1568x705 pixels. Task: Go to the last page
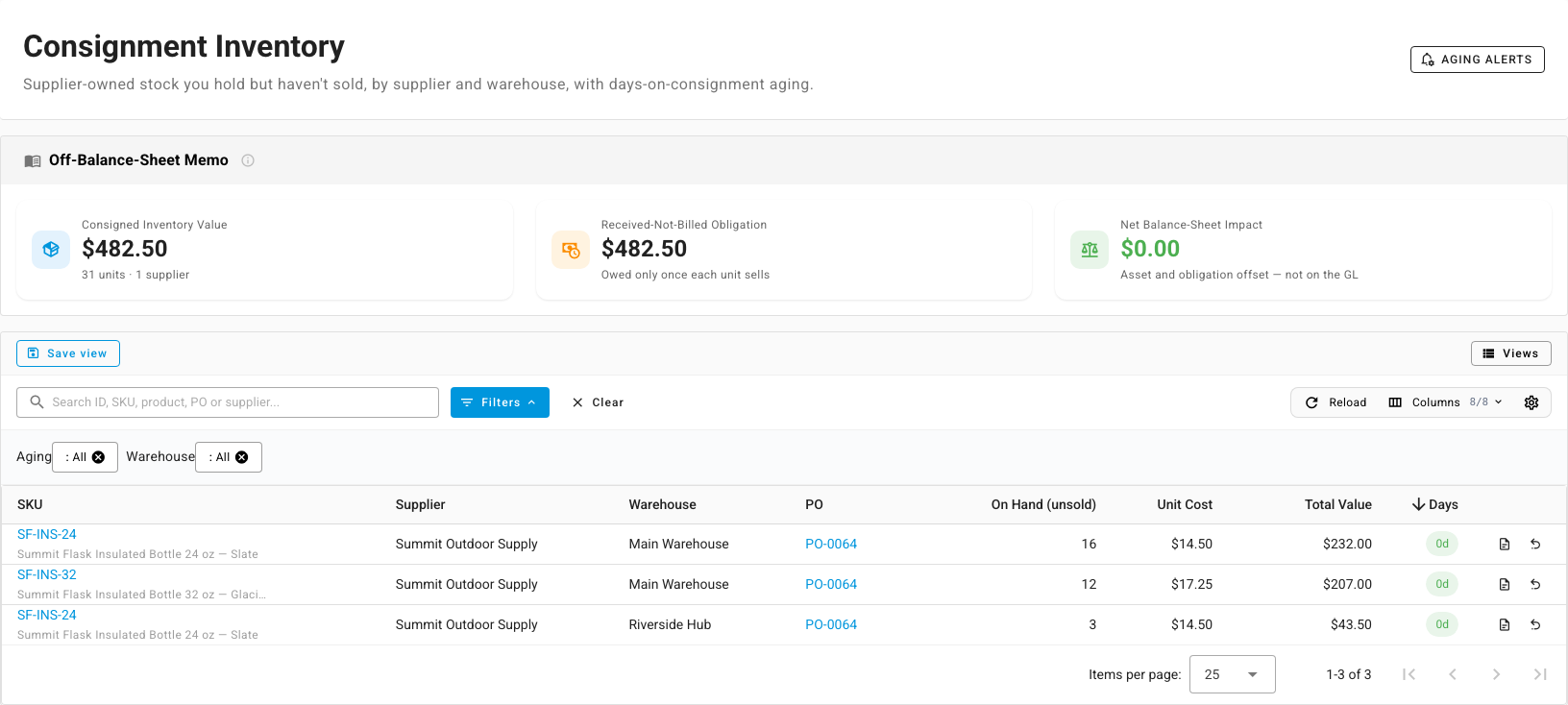(x=1540, y=674)
